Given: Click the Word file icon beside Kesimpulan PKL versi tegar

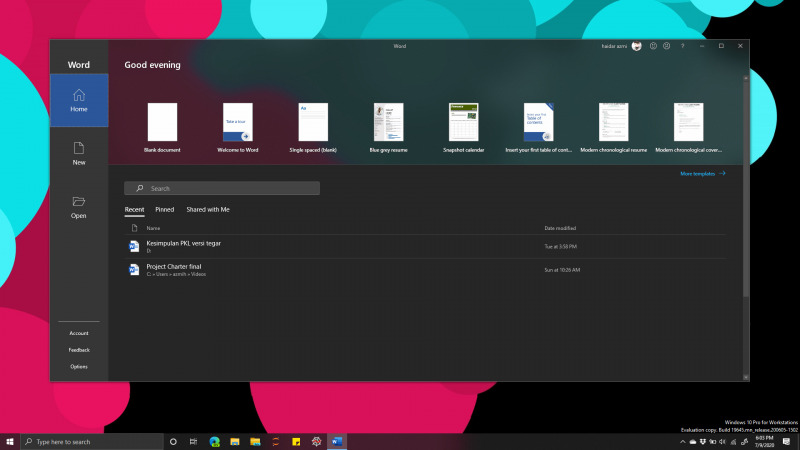Looking at the screenshot, I should 134,246.
